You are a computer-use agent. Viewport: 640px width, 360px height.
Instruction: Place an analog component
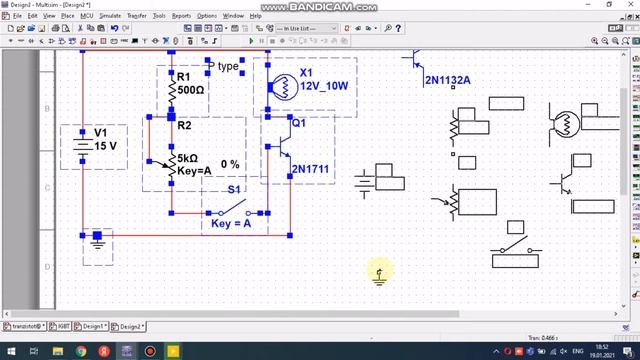pos(51,41)
